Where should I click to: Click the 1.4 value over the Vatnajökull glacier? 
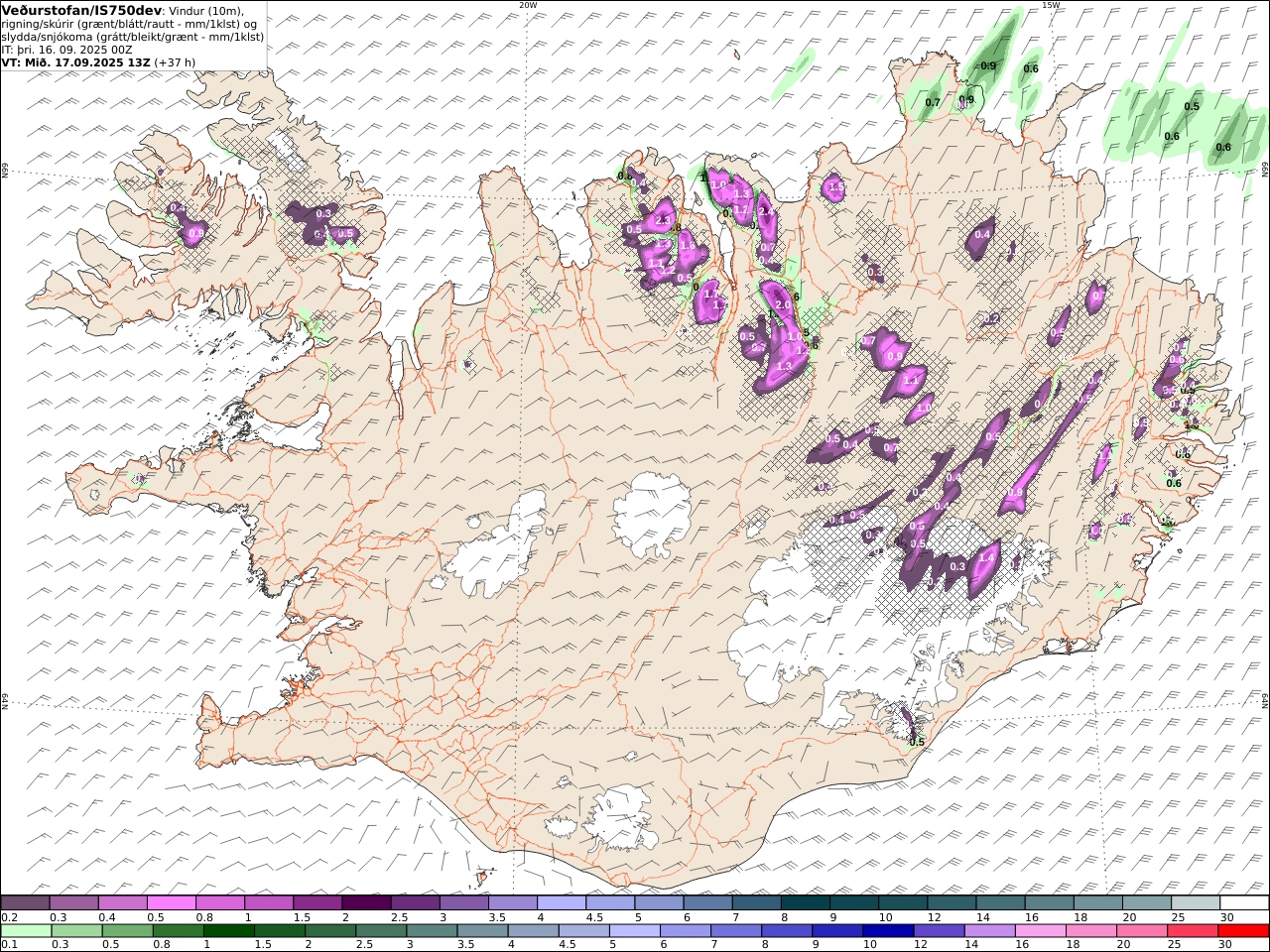coord(986,558)
